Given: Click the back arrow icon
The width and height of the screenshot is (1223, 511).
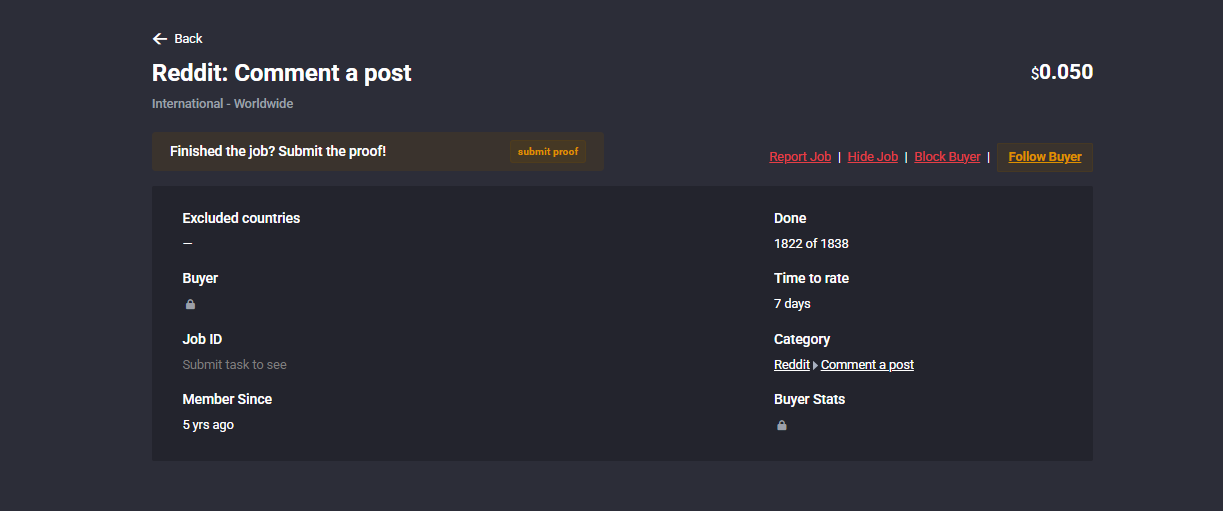Looking at the screenshot, I should (159, 39).
